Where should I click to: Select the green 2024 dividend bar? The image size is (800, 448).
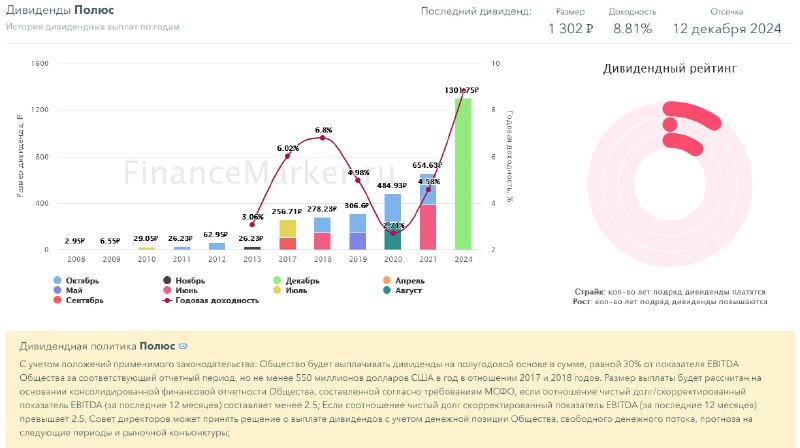point(463,174)
